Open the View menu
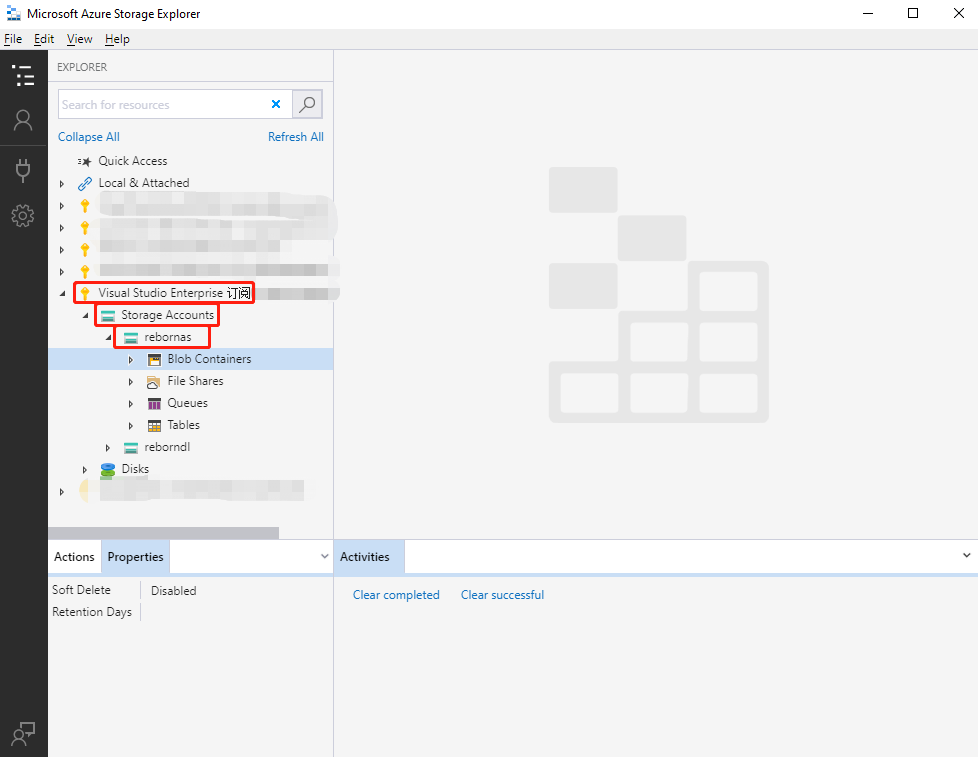 pyautogui.click(x=79, y=39)
